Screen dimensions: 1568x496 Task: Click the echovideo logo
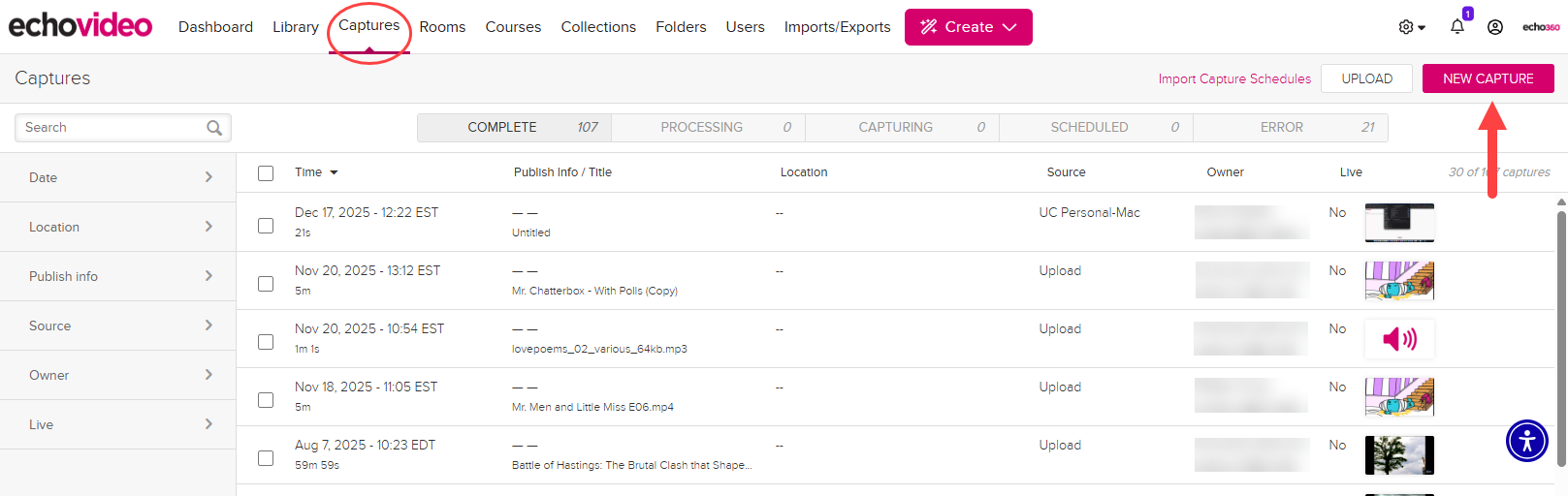tap(80, 25)
